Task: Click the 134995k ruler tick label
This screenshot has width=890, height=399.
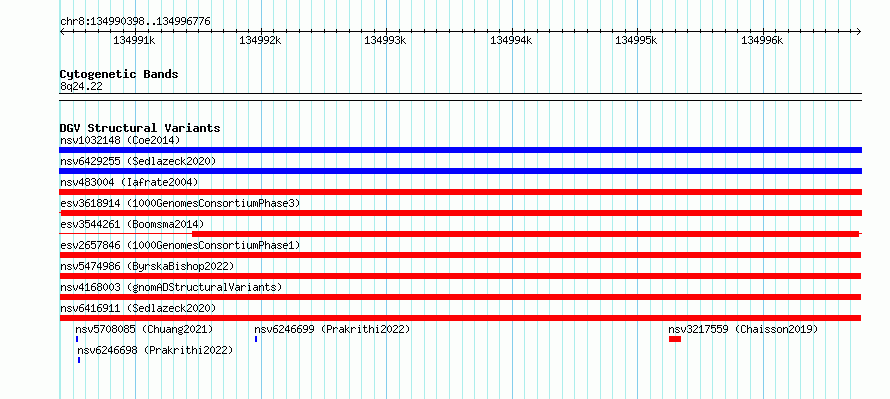Action: pos(636,41)
